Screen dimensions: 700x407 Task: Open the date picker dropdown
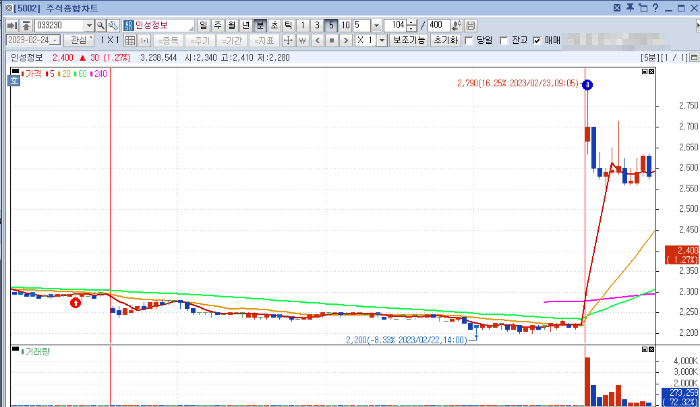tap(55, 40)
